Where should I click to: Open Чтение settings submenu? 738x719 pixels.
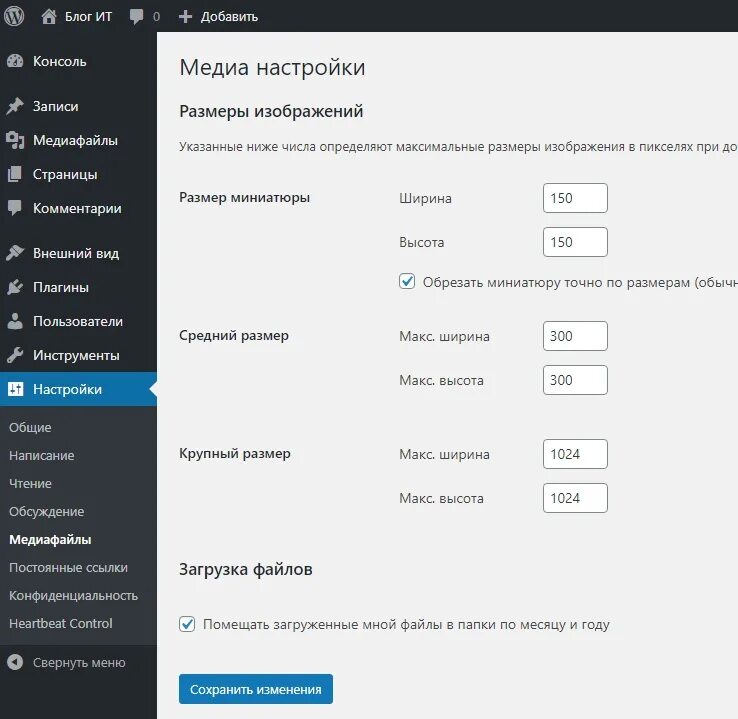30,483
